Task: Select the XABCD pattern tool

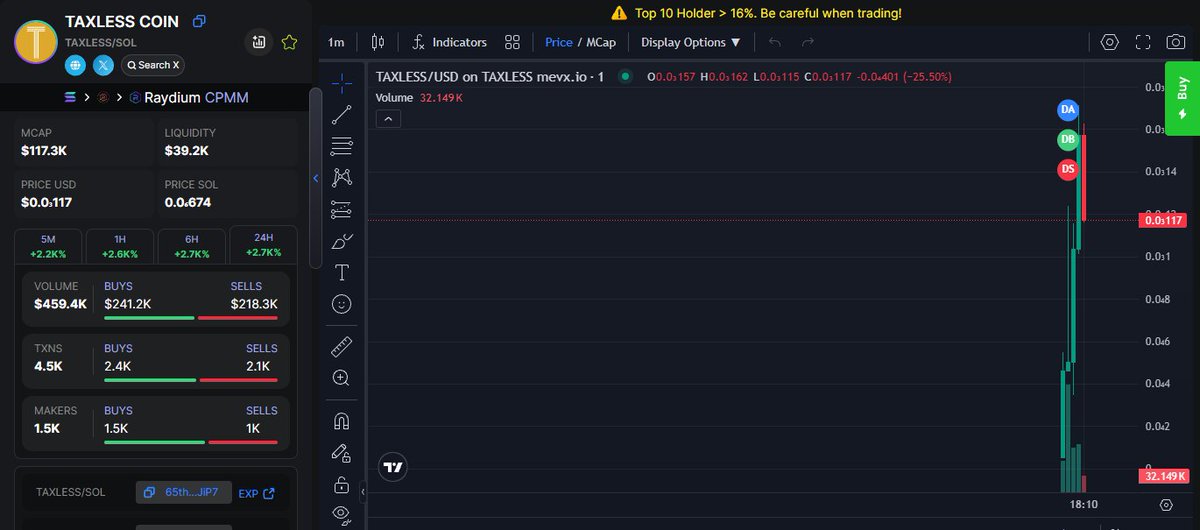Action: [x=341, y=177]
